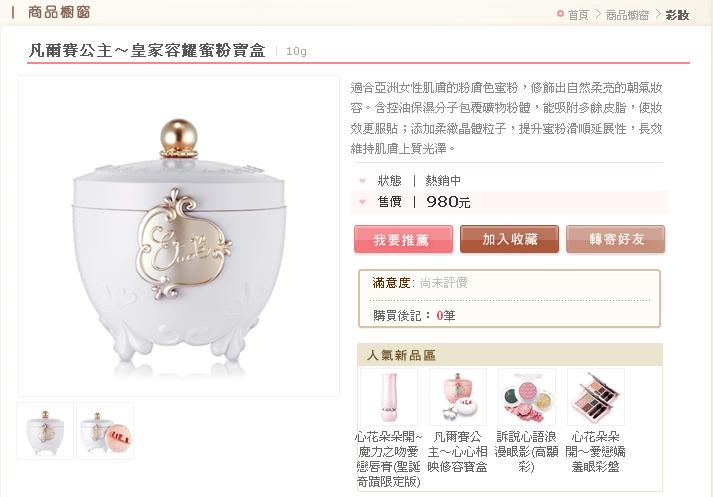
Task: Click the 我要推薦 button
Action: click(403, 239)
